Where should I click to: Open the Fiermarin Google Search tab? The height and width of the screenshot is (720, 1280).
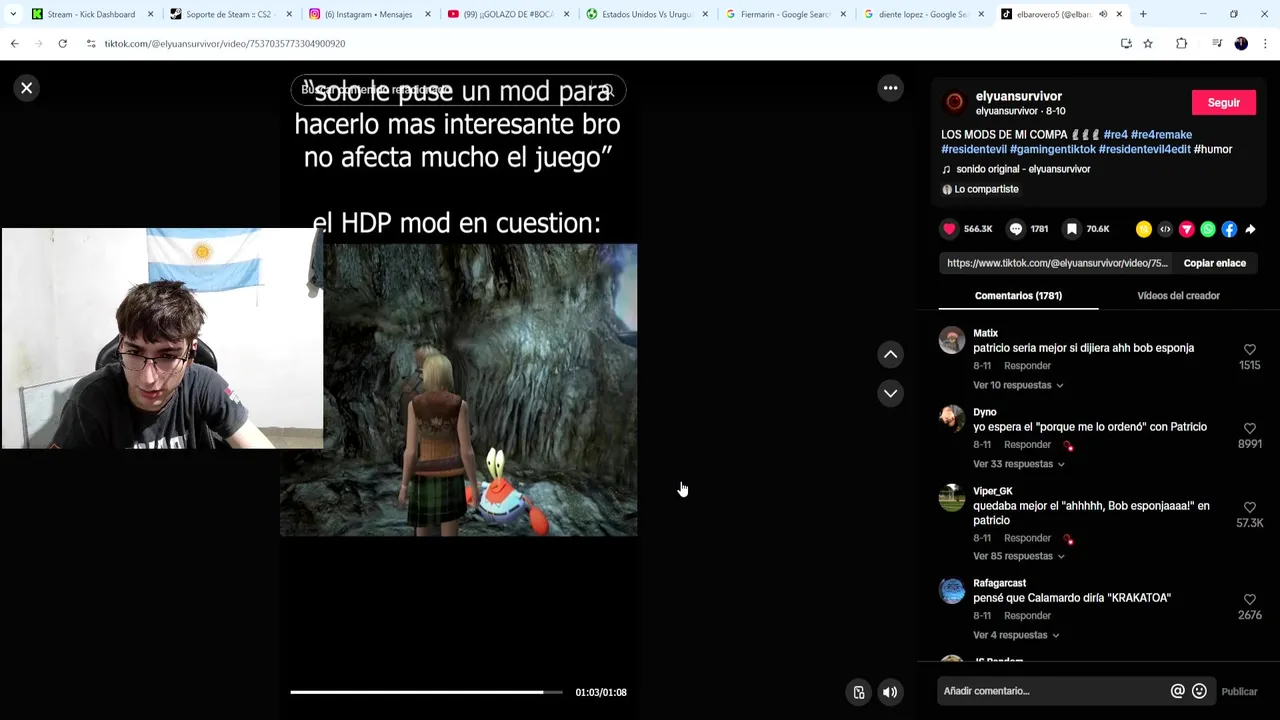(x=785, y=14)
